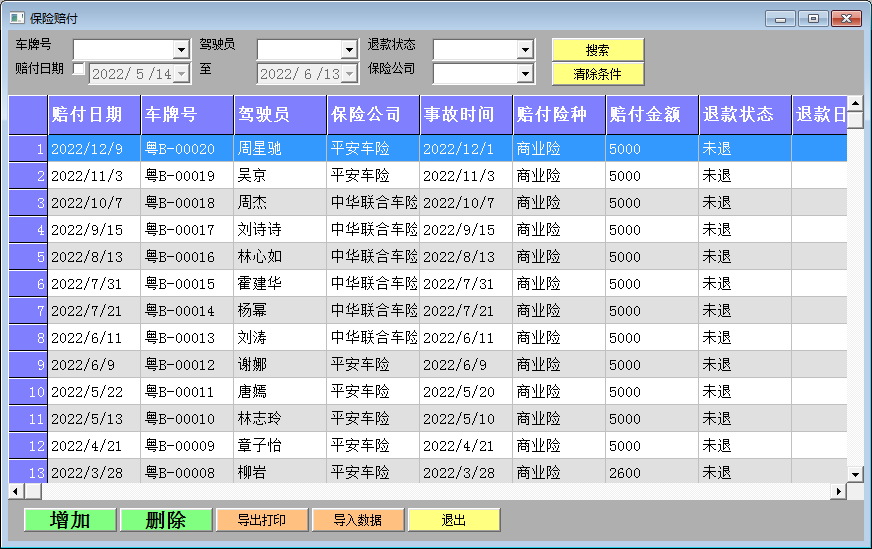The width and height of the screenshot is (872, 549).
Task: Click the 驾驶员 column header
Action: pyautogui.click(x=280, y=115)
